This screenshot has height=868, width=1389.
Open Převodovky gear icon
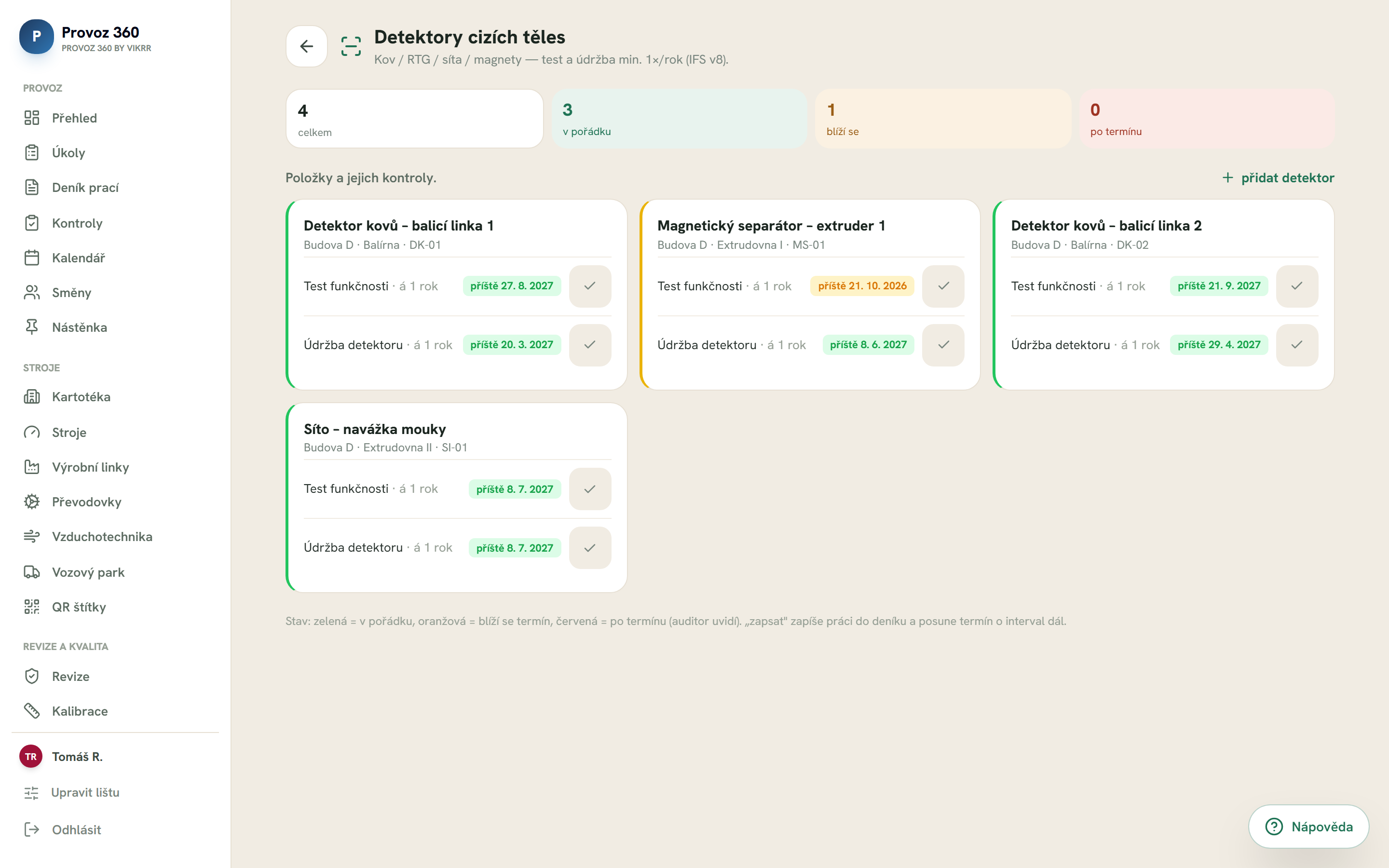(x=31, y=502)
